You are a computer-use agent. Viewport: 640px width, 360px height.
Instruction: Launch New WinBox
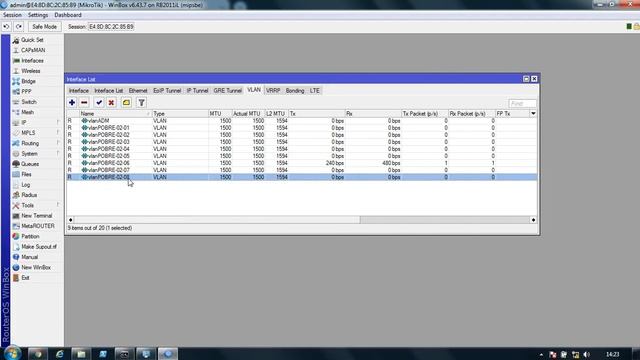[x=36, y=267]
